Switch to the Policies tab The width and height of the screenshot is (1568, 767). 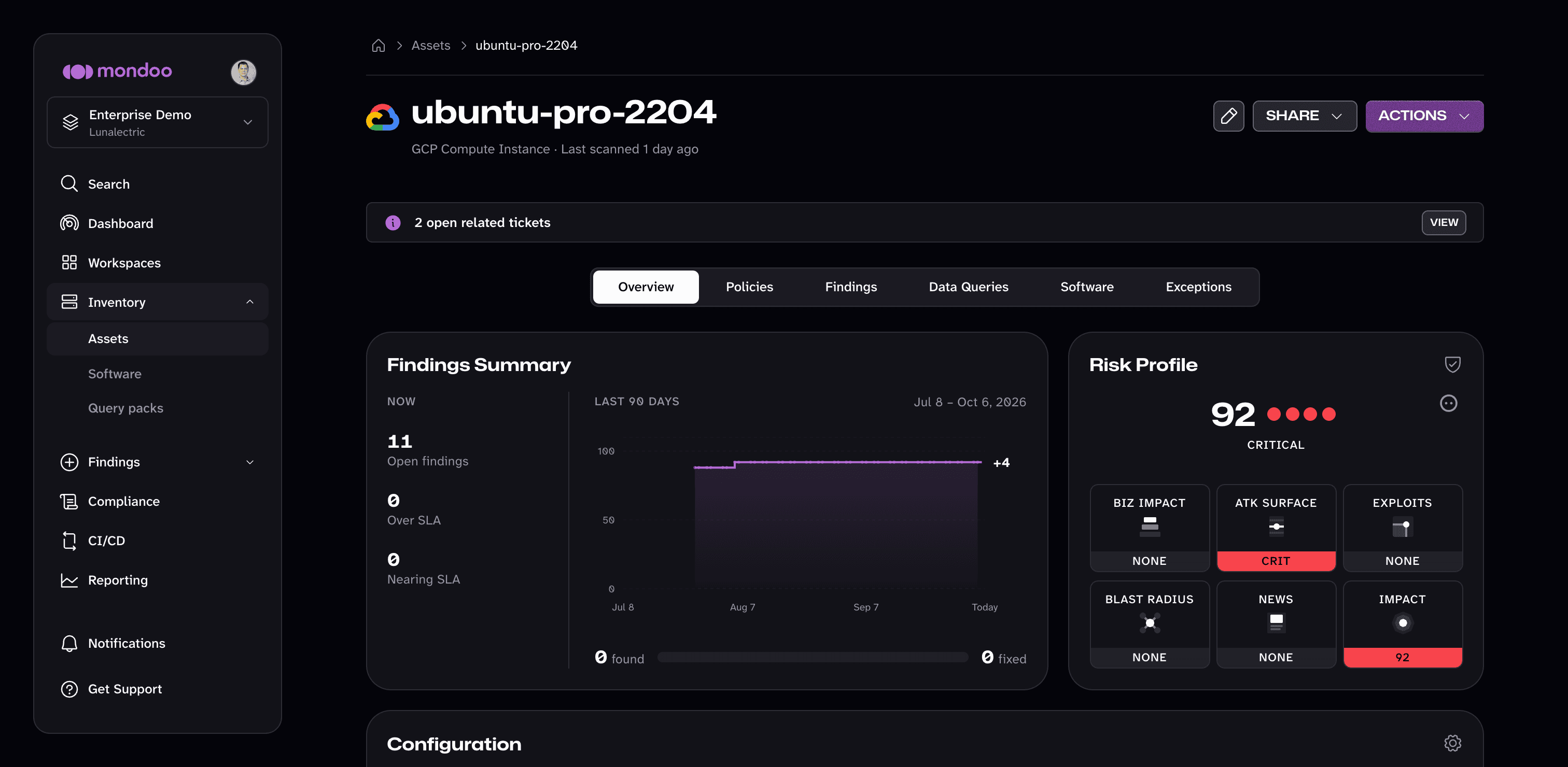coord(749,287)
